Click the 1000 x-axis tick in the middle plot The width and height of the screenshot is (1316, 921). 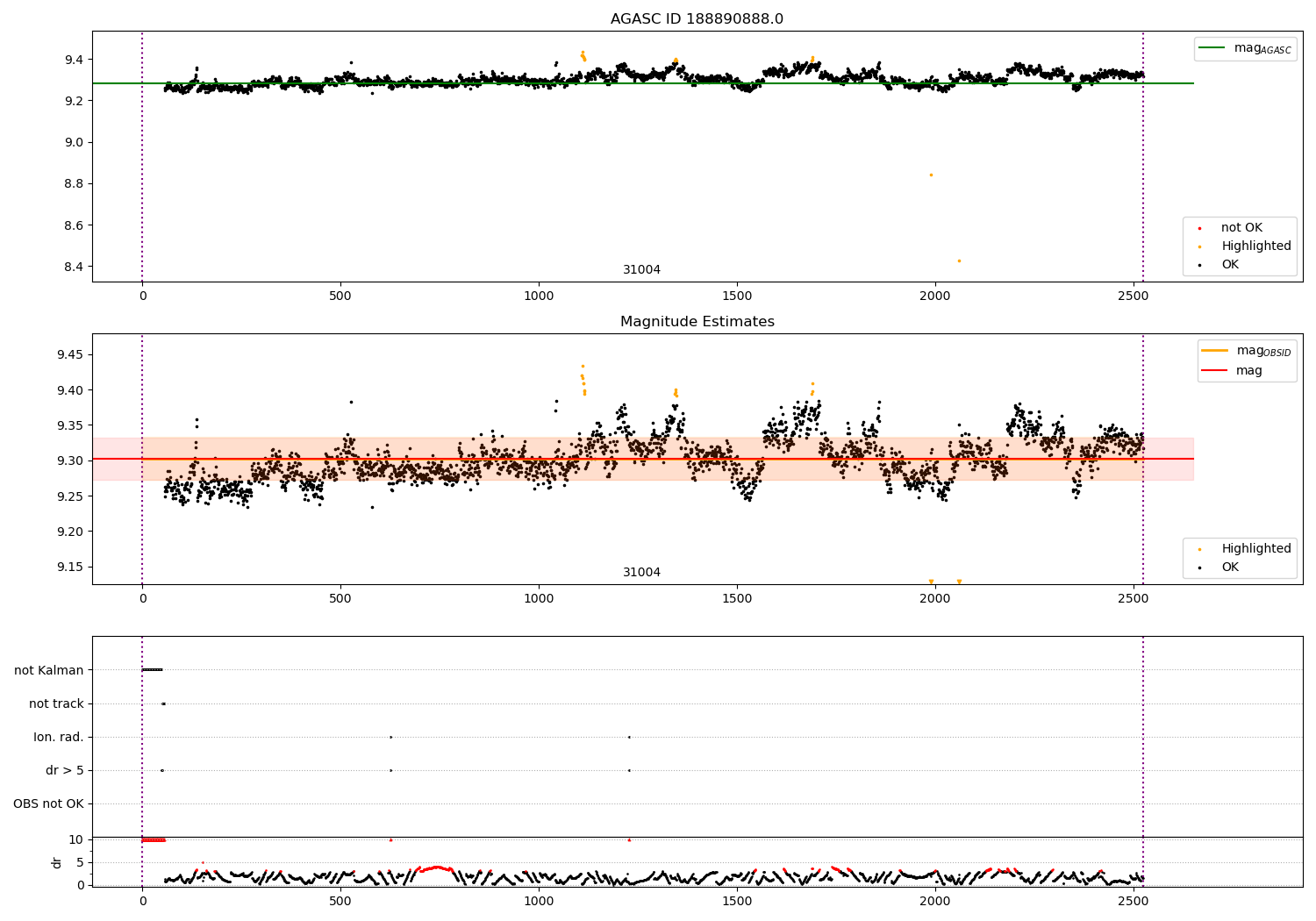[x=539, y=599]
